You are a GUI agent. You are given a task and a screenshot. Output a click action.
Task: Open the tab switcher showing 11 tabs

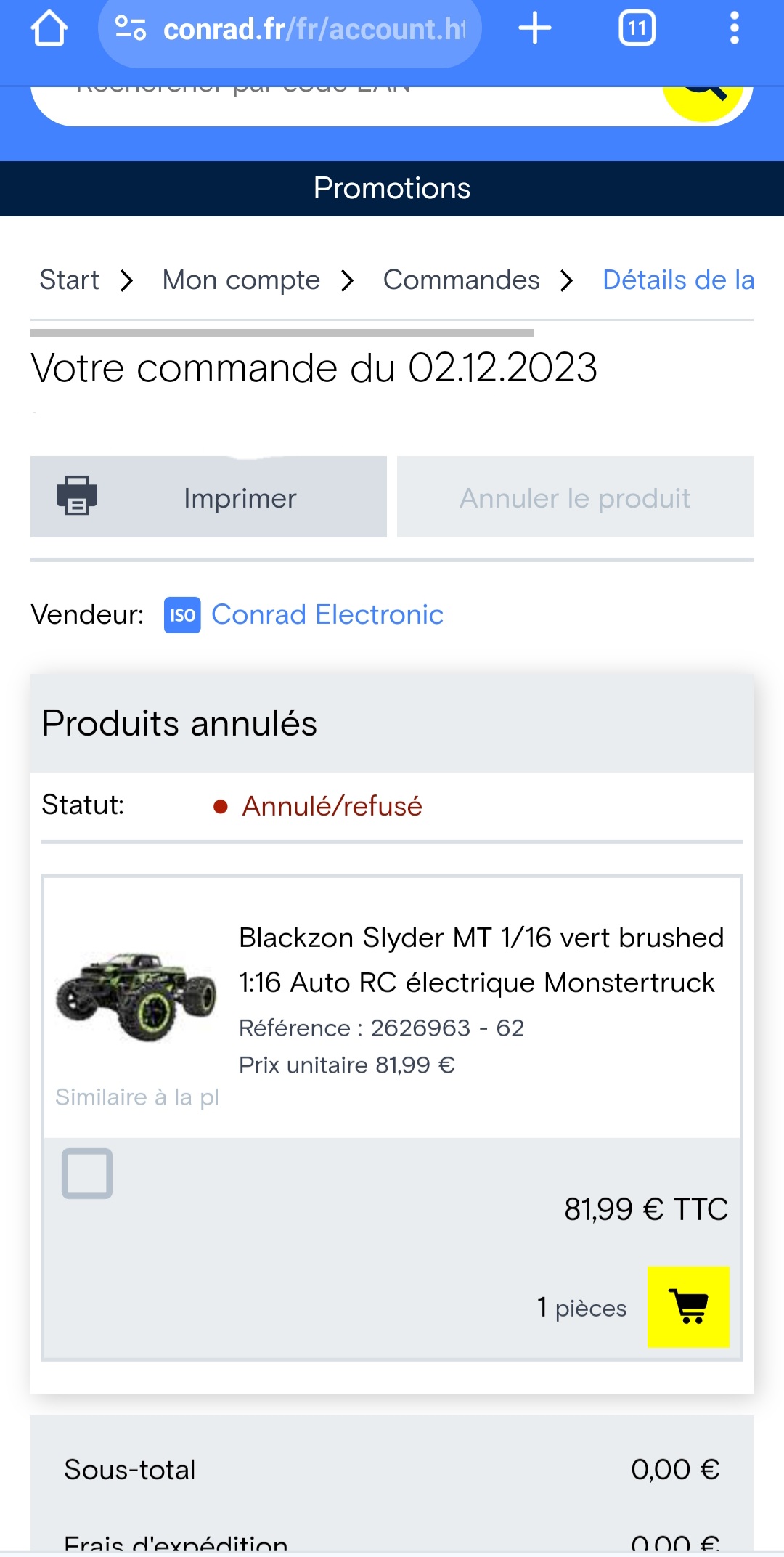point(637,29)
